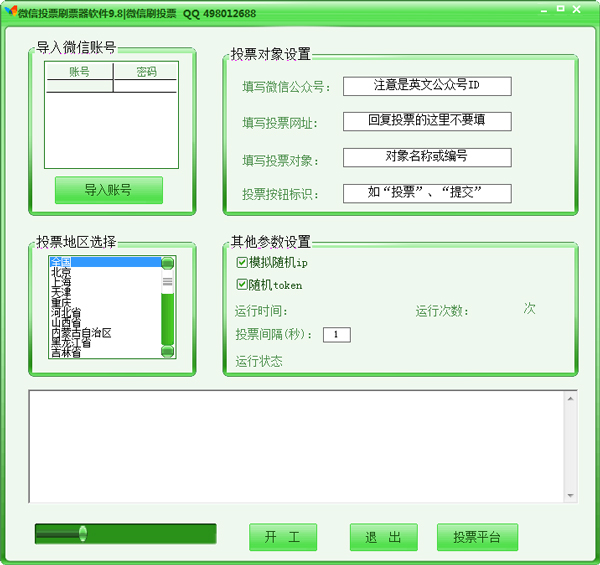Click the 密码 column header
Screen dimensions: 600x565
[x=146, y=72]
